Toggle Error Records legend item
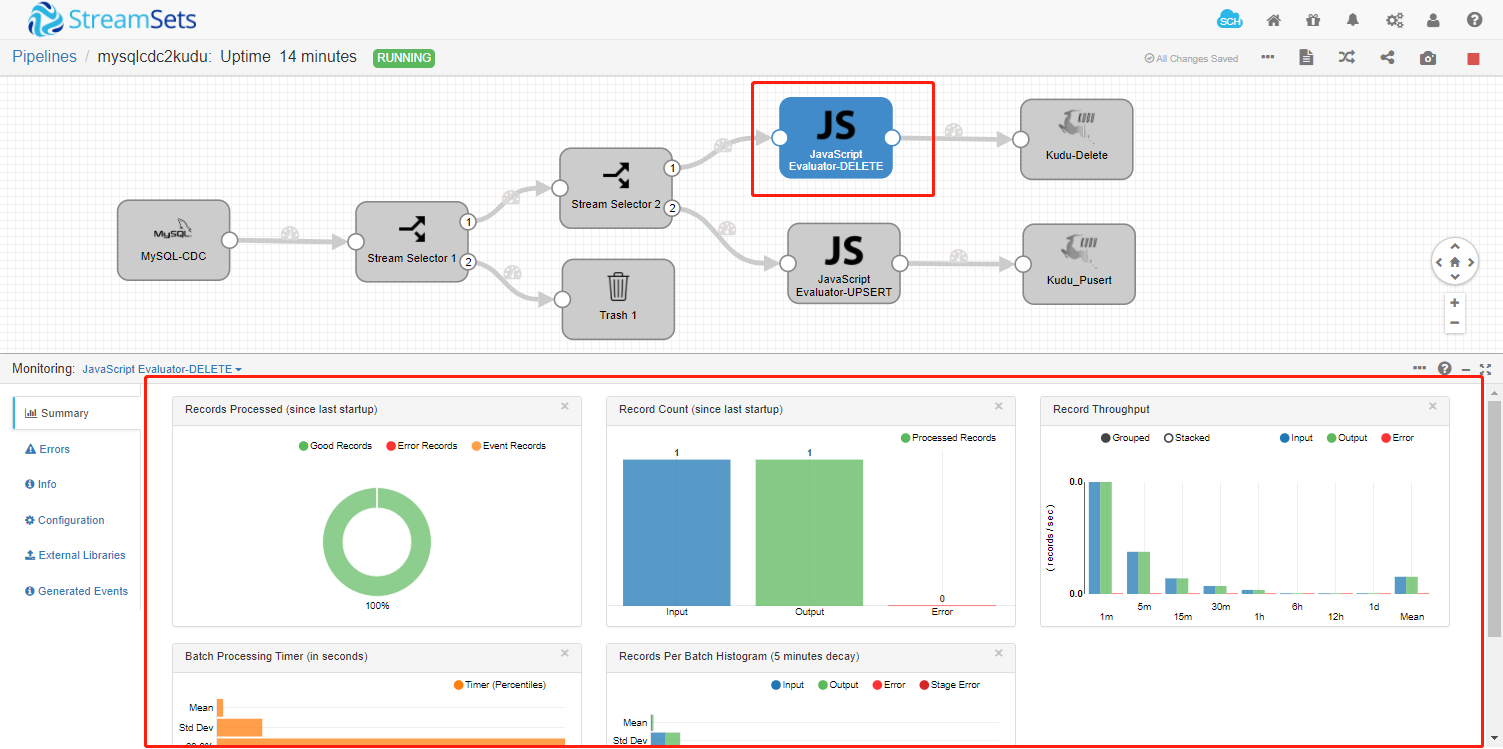This screenshot has width=1503, height=749. [421, 446]
